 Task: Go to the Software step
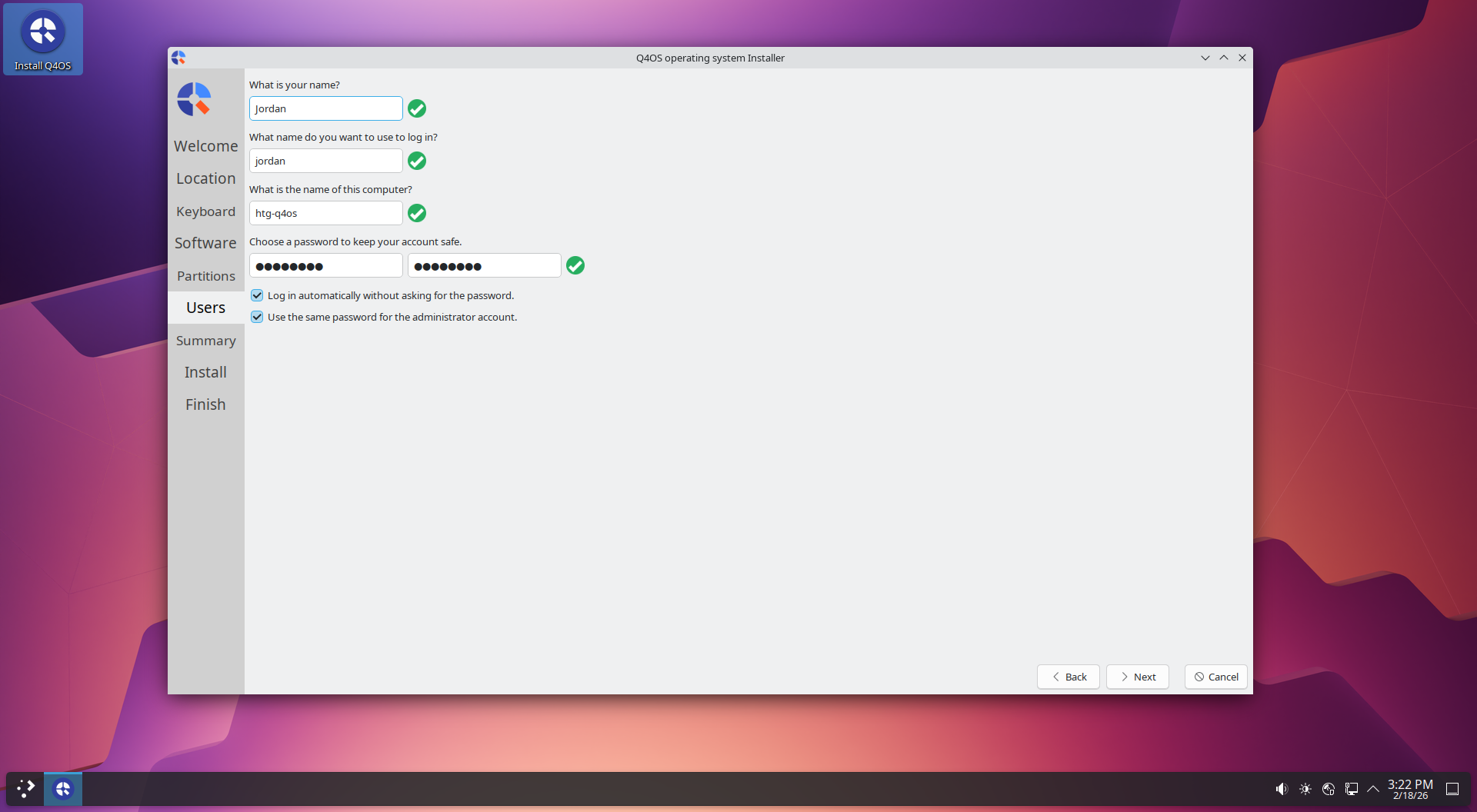click(206, 243)
